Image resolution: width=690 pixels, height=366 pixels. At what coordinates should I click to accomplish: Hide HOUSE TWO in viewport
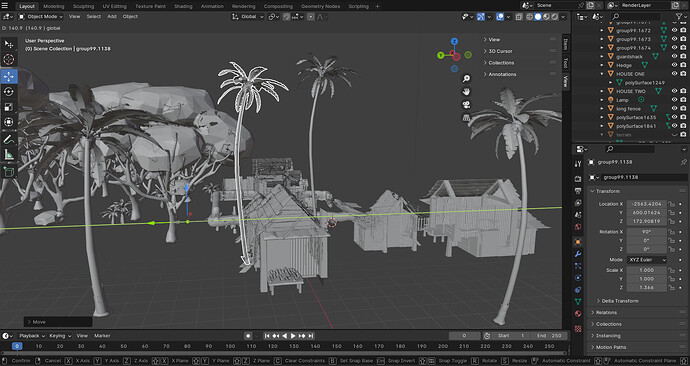click(674, 91)
